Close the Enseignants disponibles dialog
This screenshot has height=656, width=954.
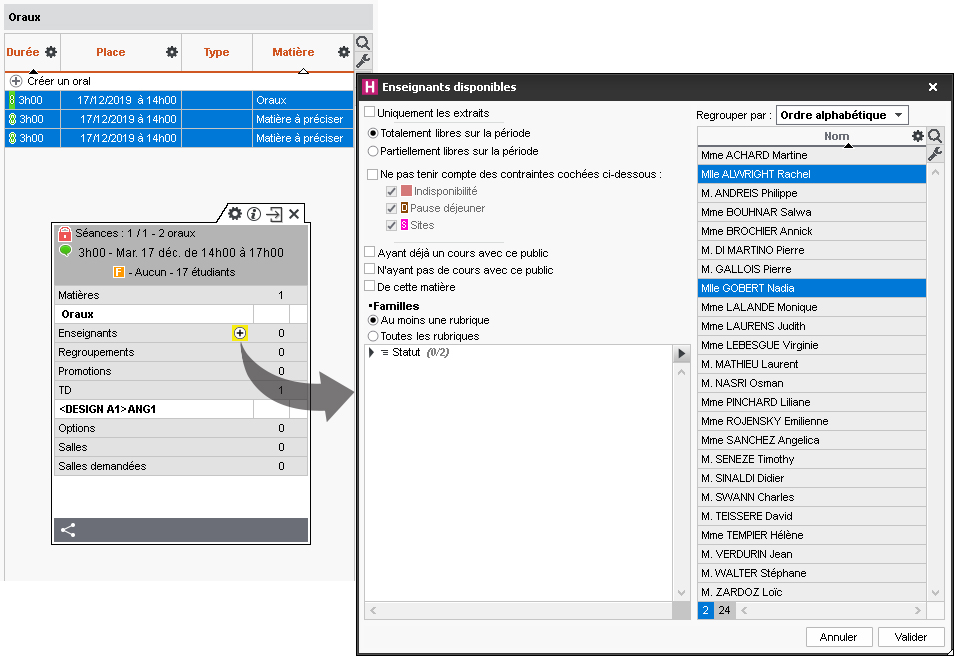(933, 87)
